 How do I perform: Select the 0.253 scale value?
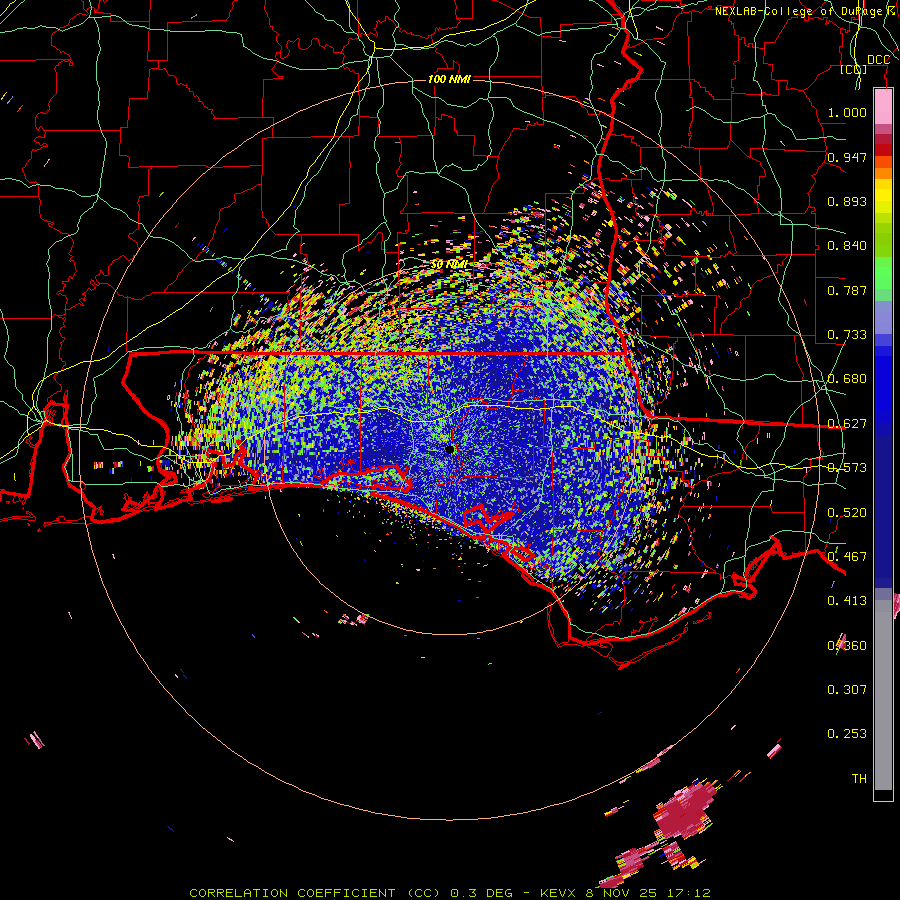pos(847,734)
